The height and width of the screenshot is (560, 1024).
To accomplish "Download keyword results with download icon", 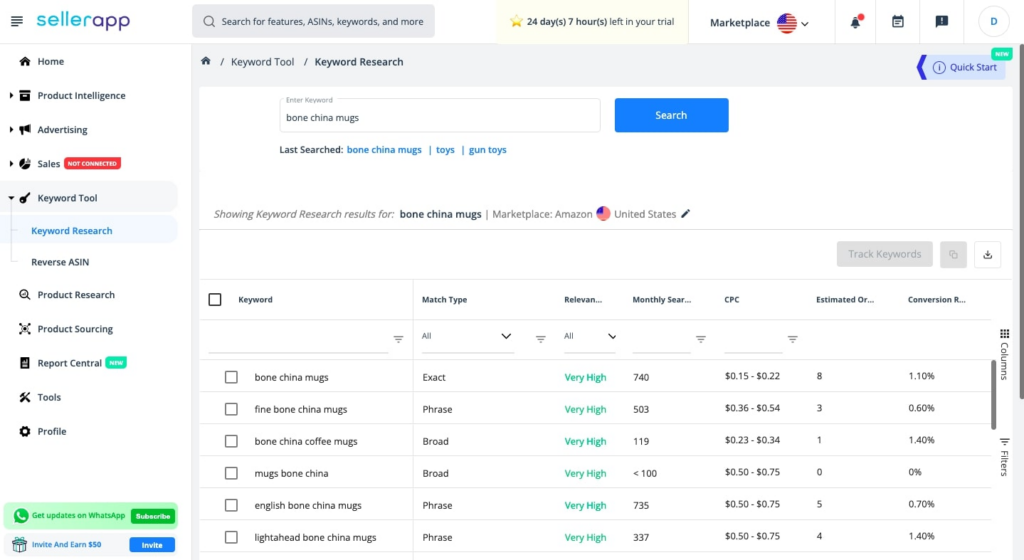I will click(987, 255).
